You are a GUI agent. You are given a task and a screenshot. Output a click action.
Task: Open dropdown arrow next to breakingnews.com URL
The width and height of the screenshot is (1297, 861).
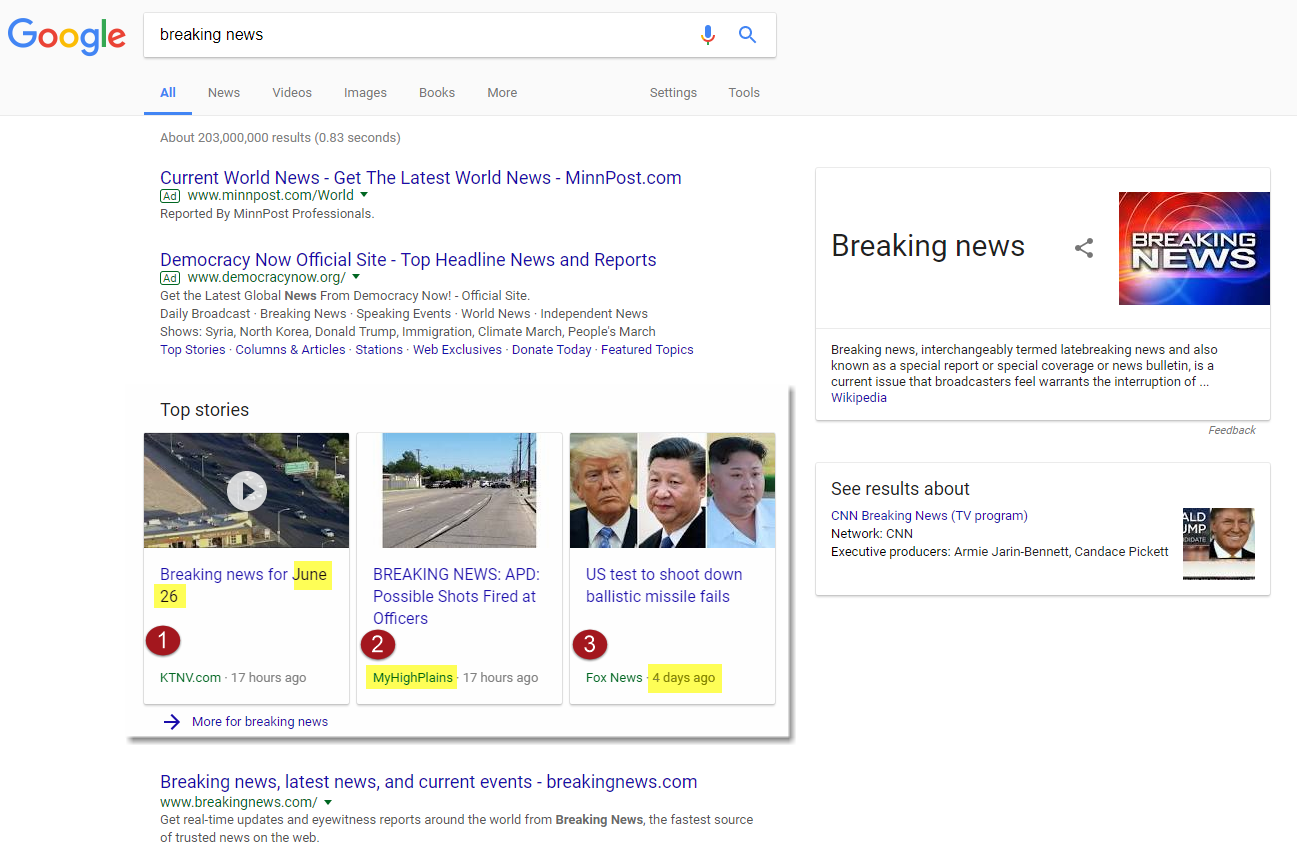point(328,802)
